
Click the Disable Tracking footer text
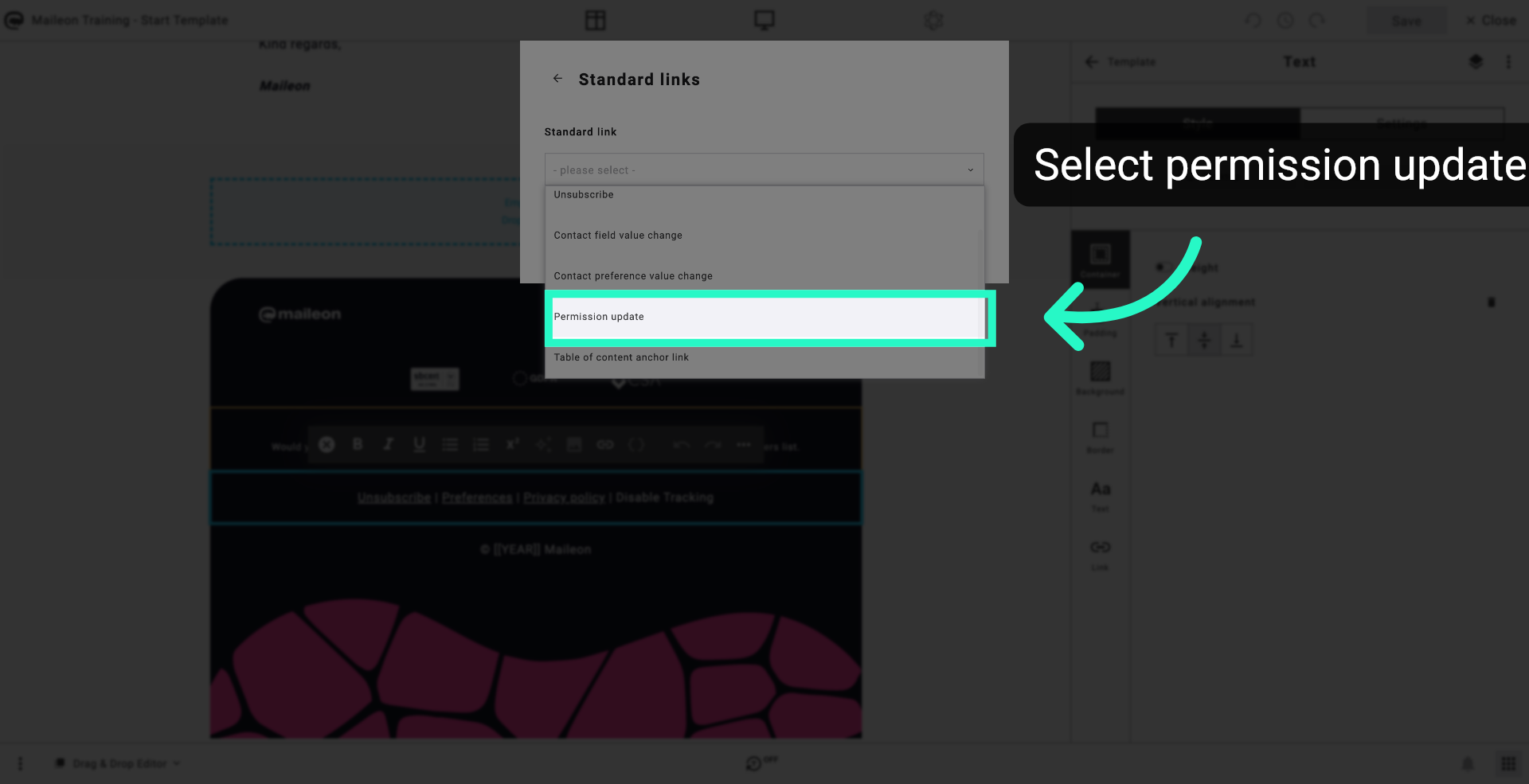click(x=665, y=497)
